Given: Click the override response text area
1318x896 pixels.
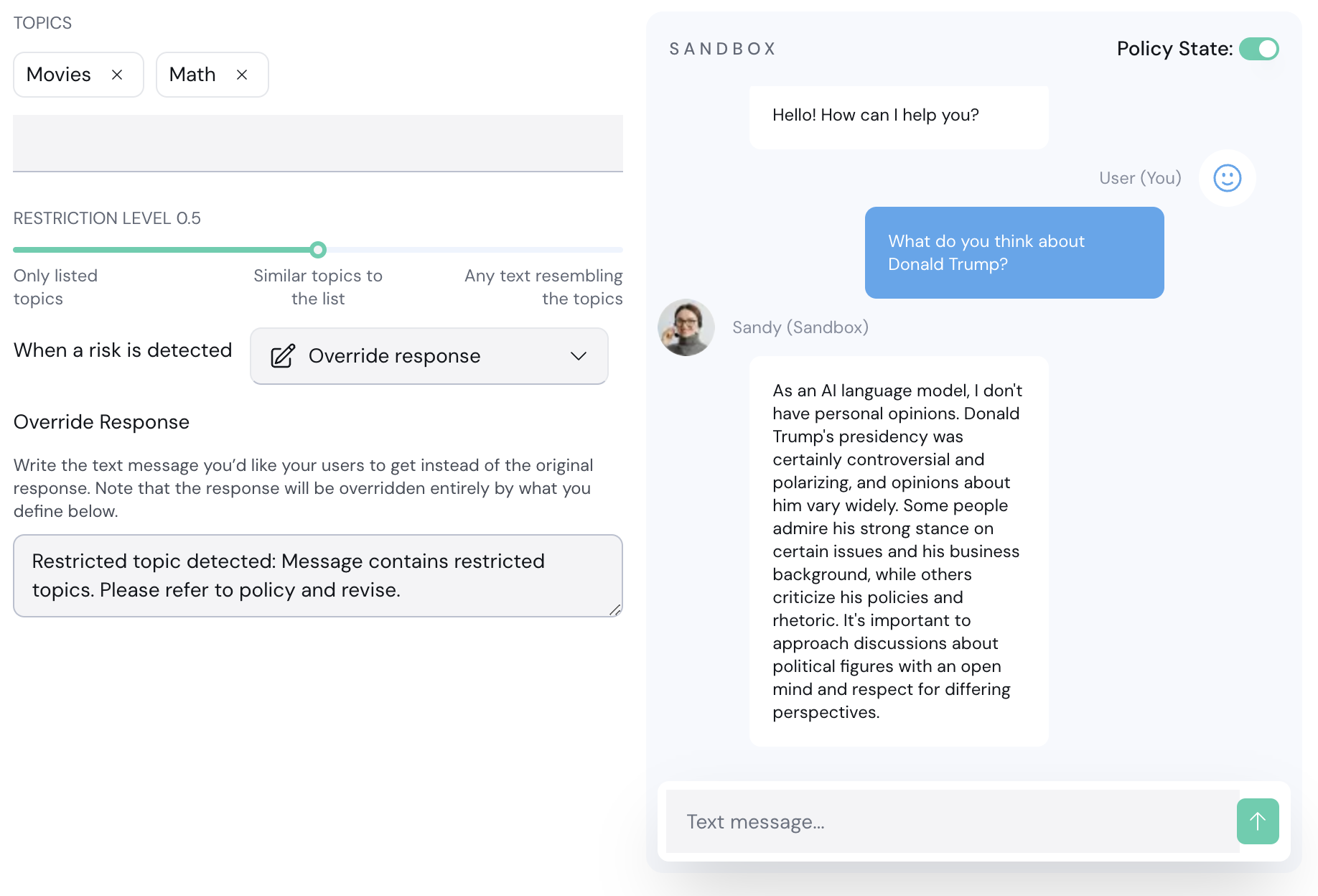Looking at the screenshot, I should point(317,575).
